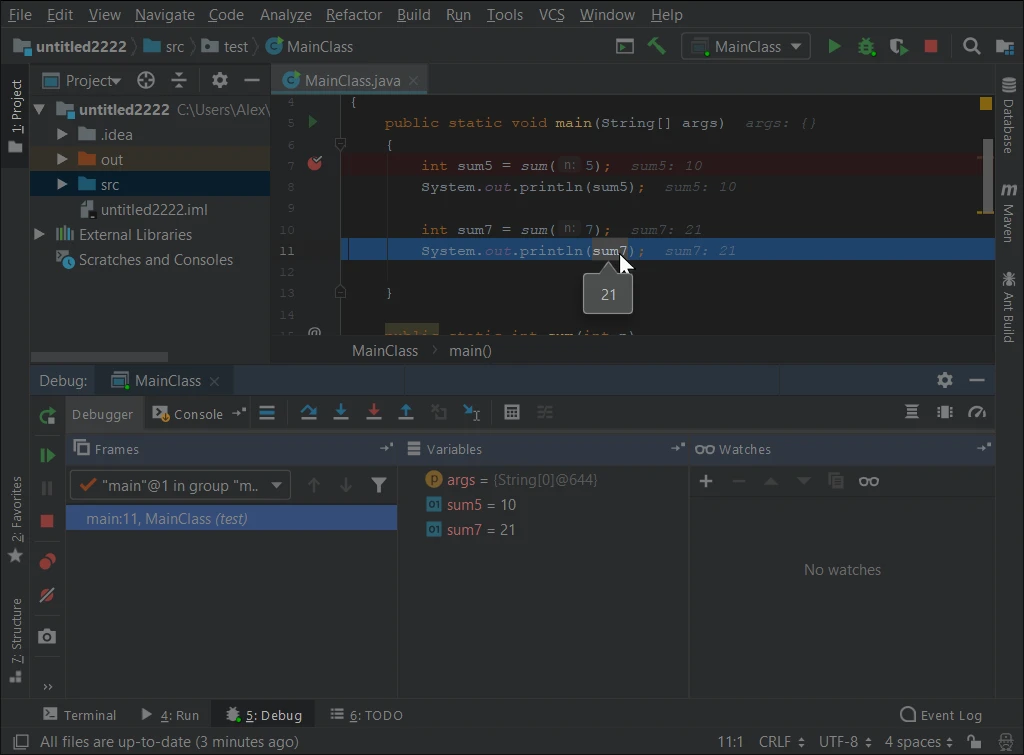Open the 6: TODO tool window
Screen dimensions: 1024x755
[x=366, y=715]
